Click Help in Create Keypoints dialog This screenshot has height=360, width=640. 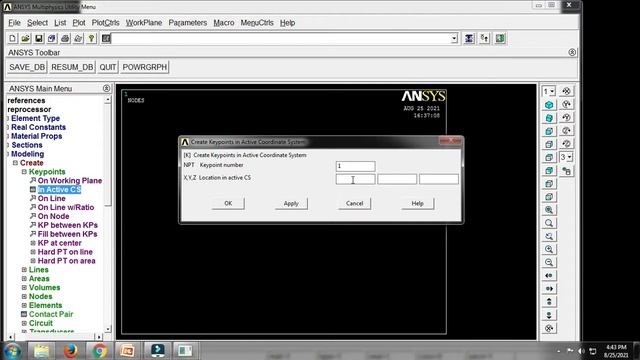(x=418, y=203)
